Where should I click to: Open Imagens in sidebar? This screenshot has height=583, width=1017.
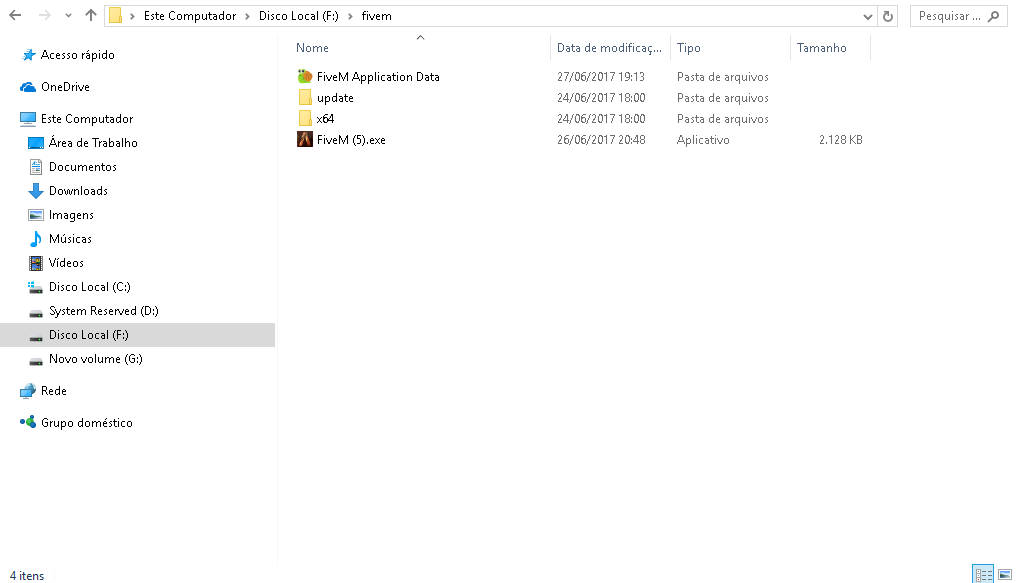coord(71,215)
